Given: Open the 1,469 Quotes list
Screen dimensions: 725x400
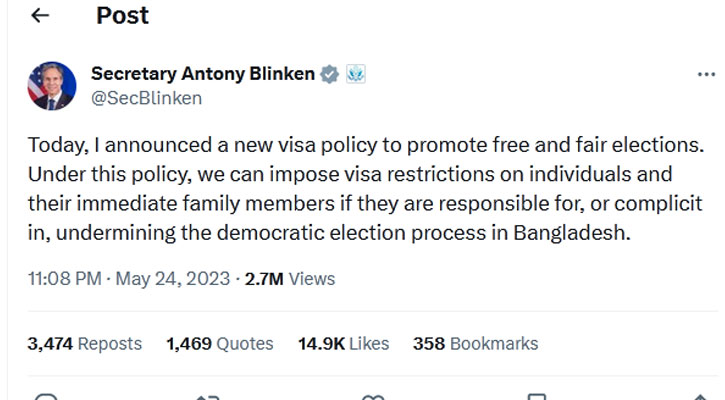Looking at the screenshot, I should coord(219,343).
